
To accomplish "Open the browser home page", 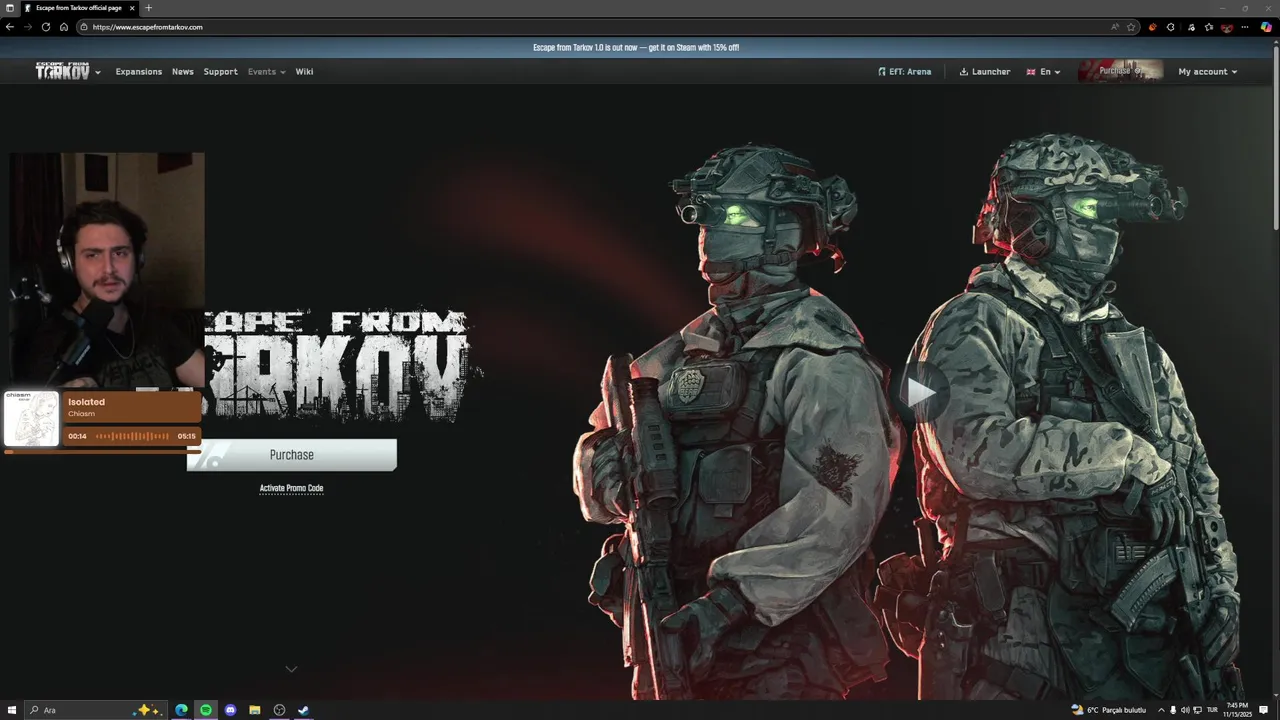I will 64,27.
